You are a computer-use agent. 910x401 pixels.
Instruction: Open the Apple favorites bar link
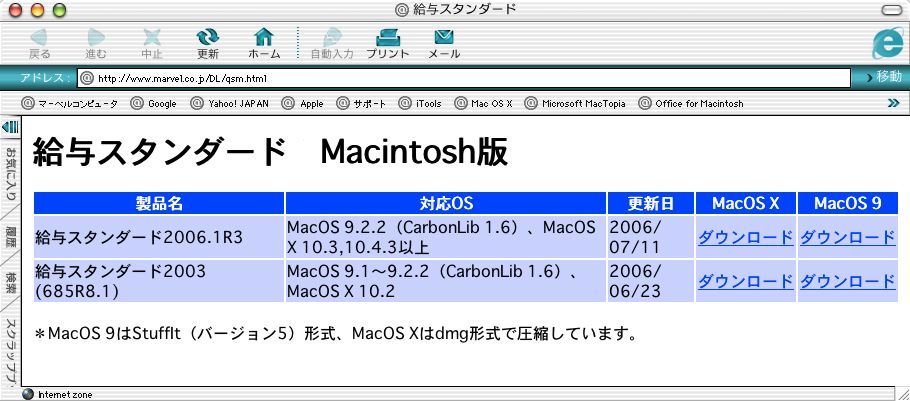click(303, 104)
